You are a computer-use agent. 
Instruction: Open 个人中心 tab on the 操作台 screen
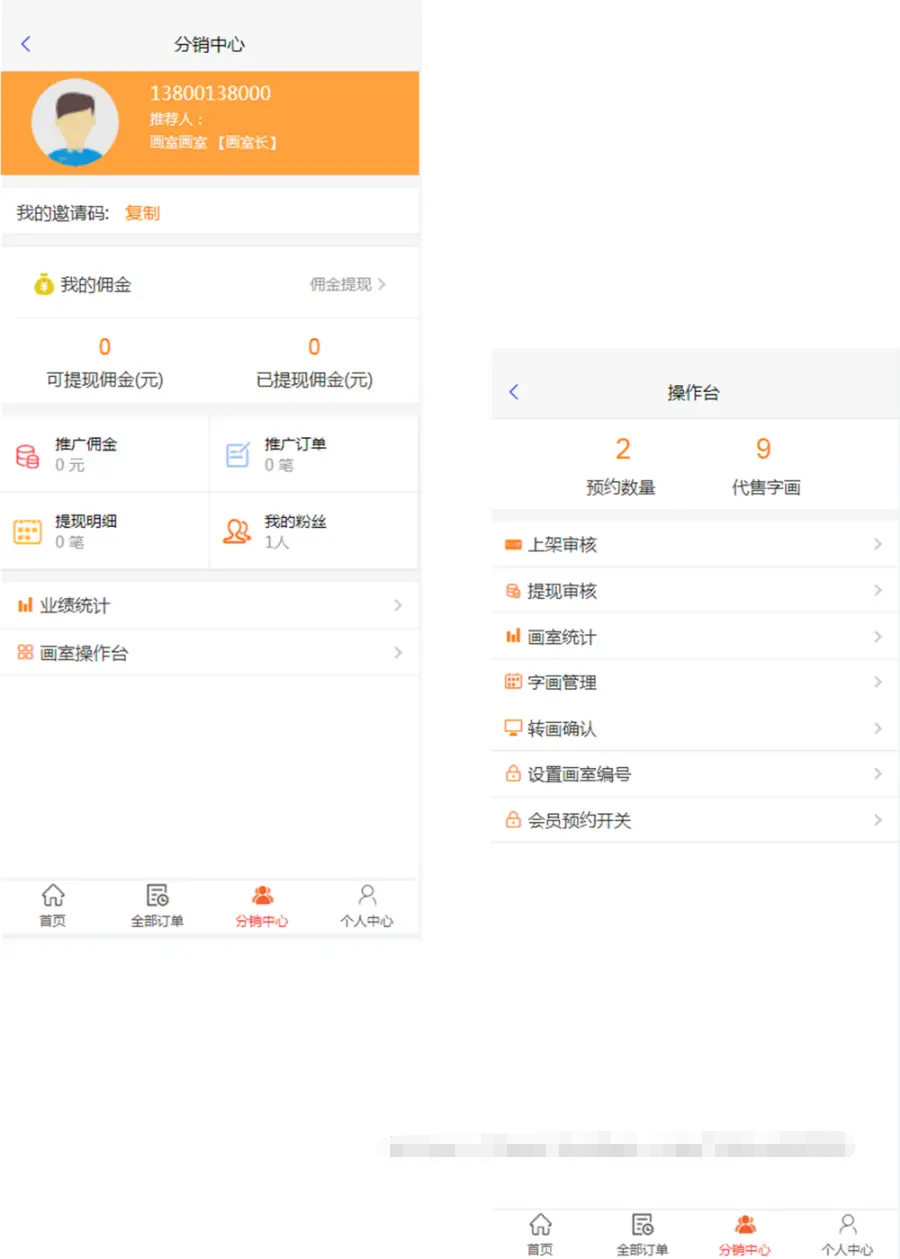(847, 1234)
